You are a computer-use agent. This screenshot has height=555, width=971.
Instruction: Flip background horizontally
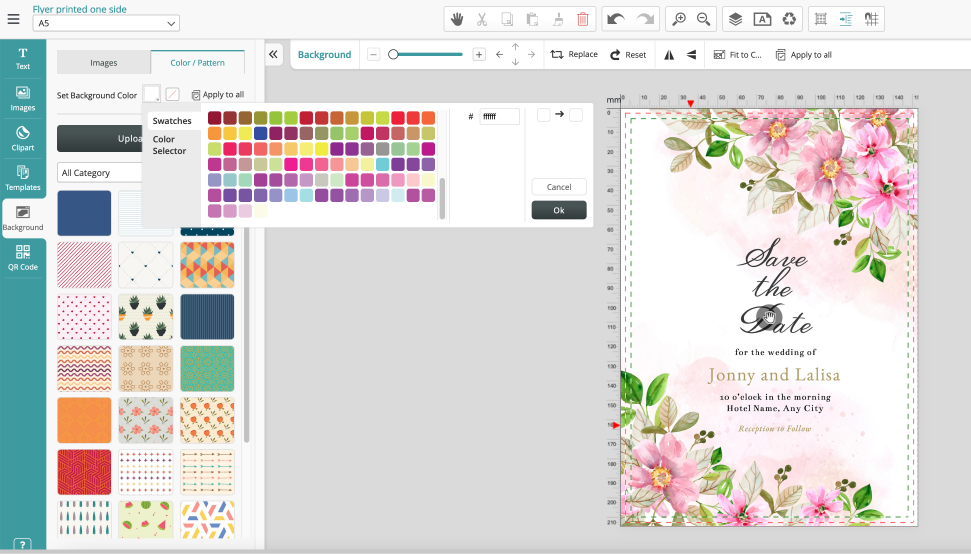[669, 55]
